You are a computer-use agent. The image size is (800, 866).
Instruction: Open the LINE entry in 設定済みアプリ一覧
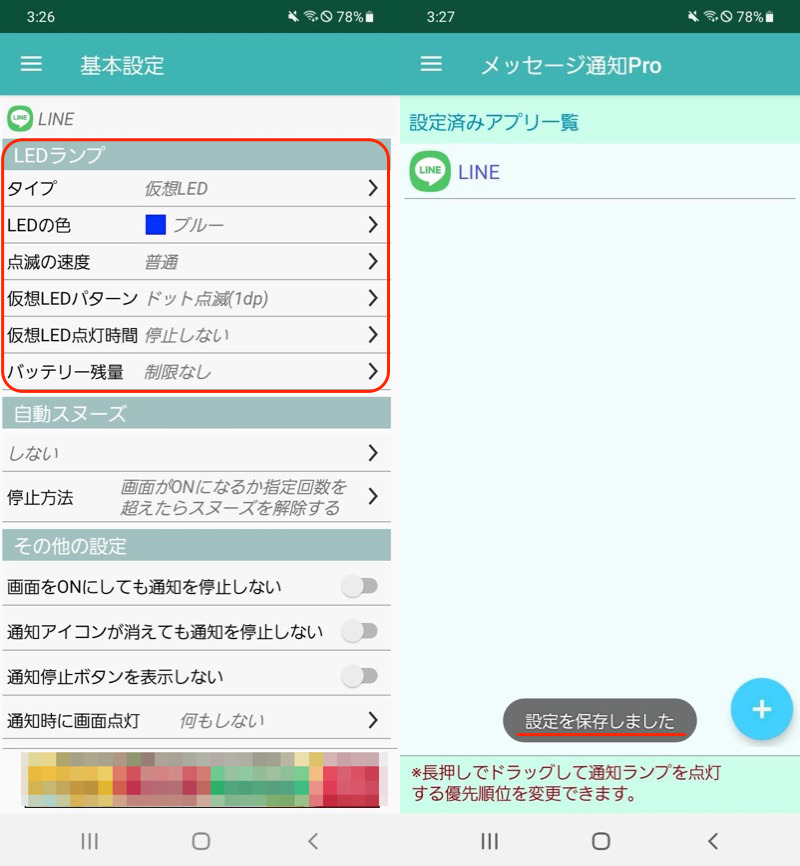479,172
